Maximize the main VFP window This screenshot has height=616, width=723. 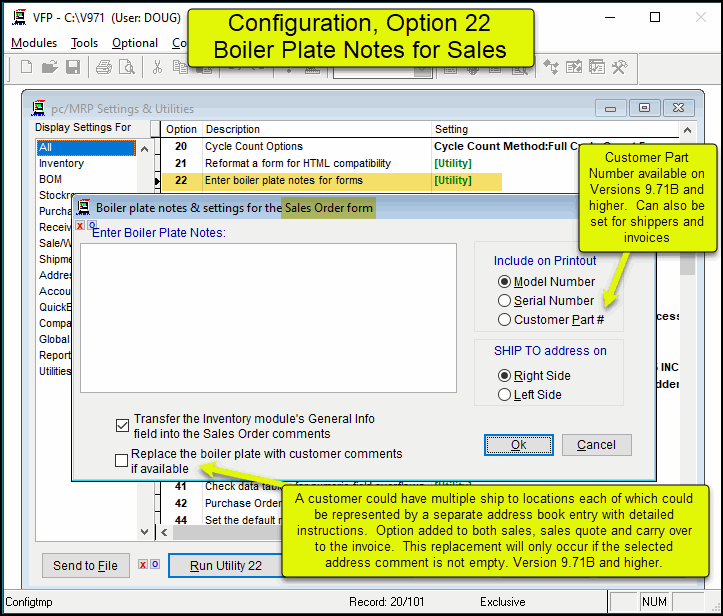655,18
